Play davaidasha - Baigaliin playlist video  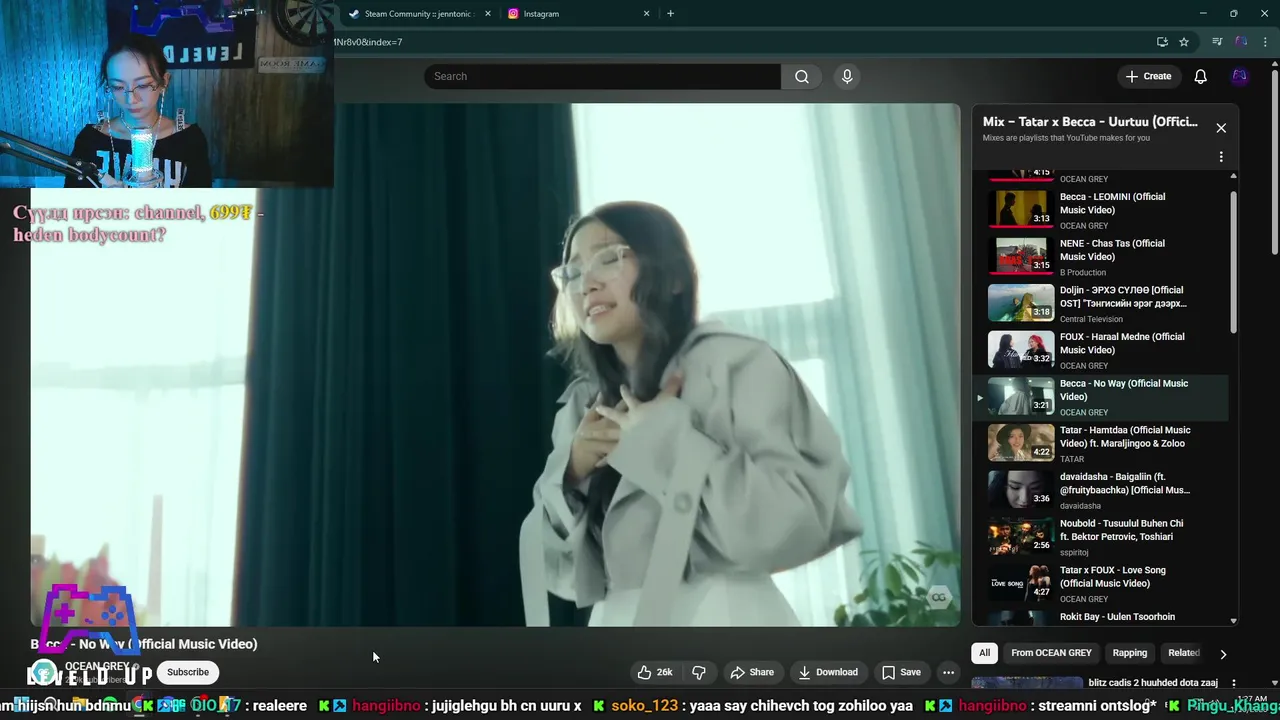tap(1100, 490)
